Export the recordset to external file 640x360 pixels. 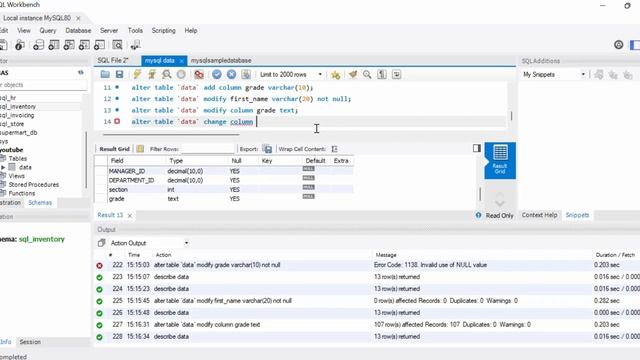click(267, 149)
